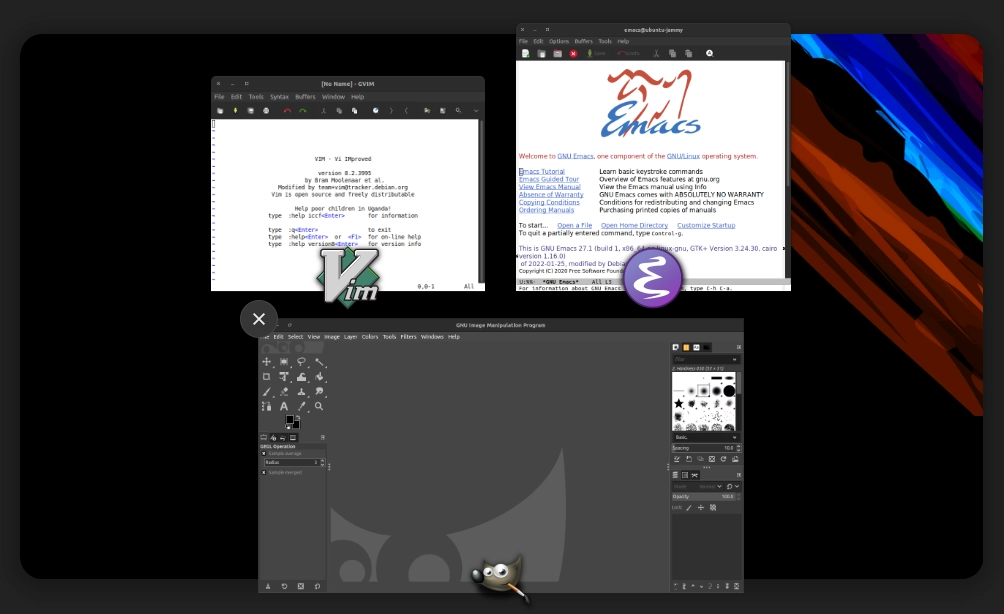
Task: Toggle Lock position and size in GIMP layers
Action: (x=700, y=508)
